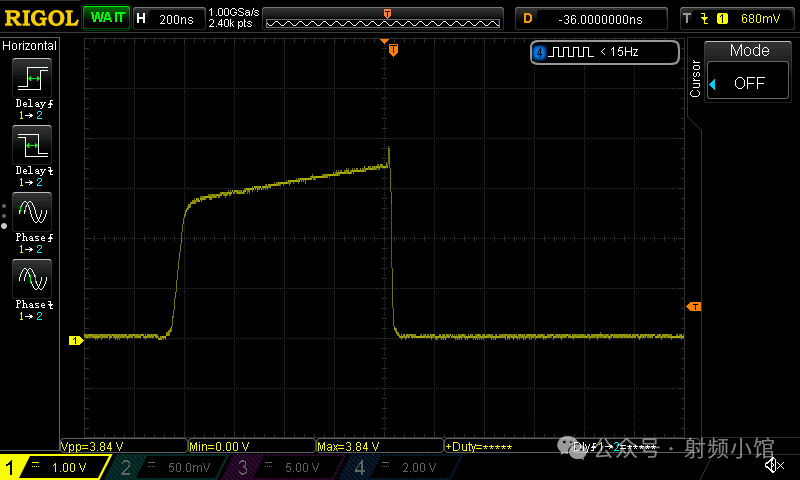
Task: Click the sound speaker icon
Action: [773, 465]
